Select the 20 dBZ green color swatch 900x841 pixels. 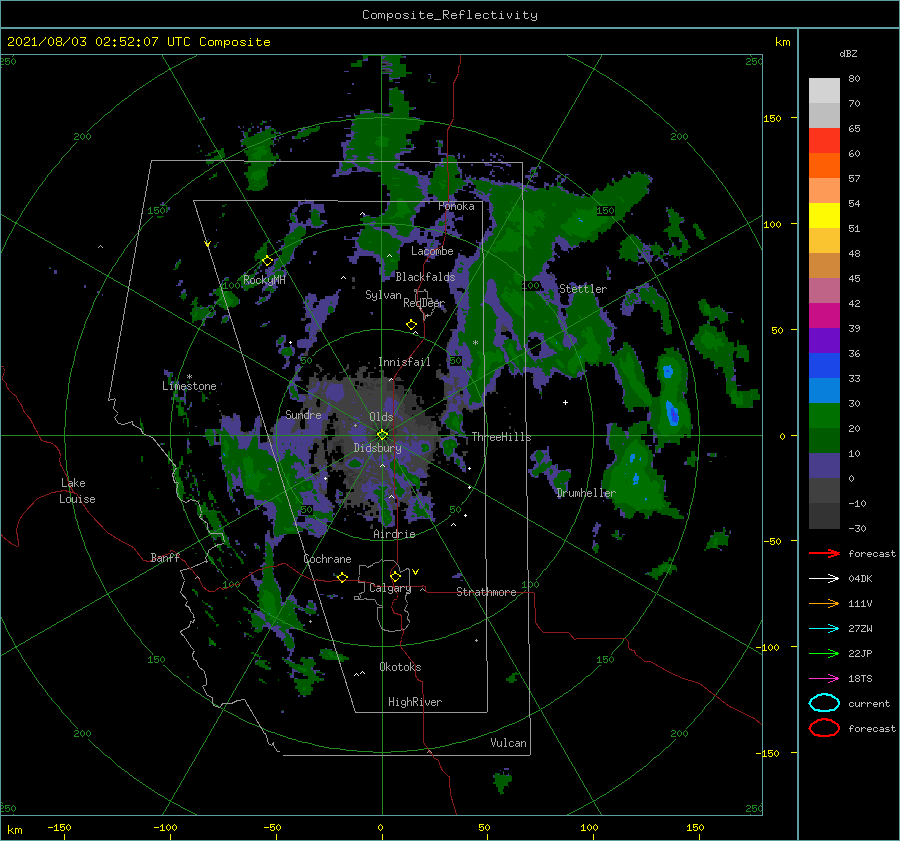824,416
